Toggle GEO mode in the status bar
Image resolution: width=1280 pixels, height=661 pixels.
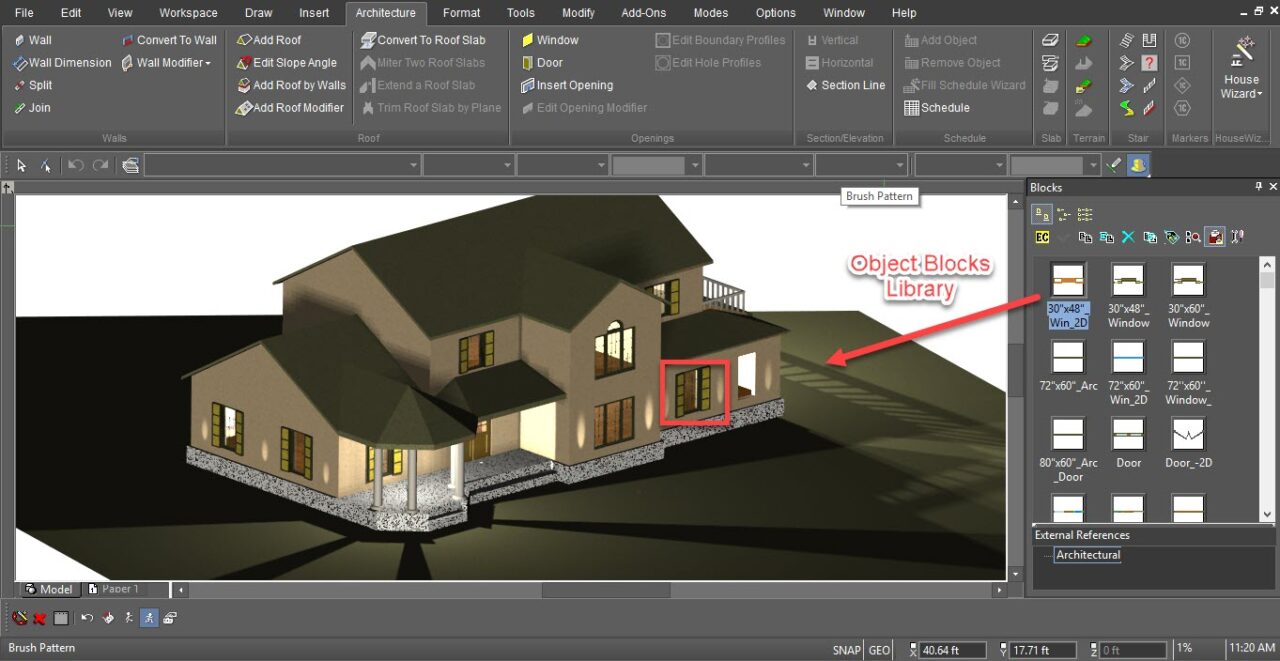879,650
